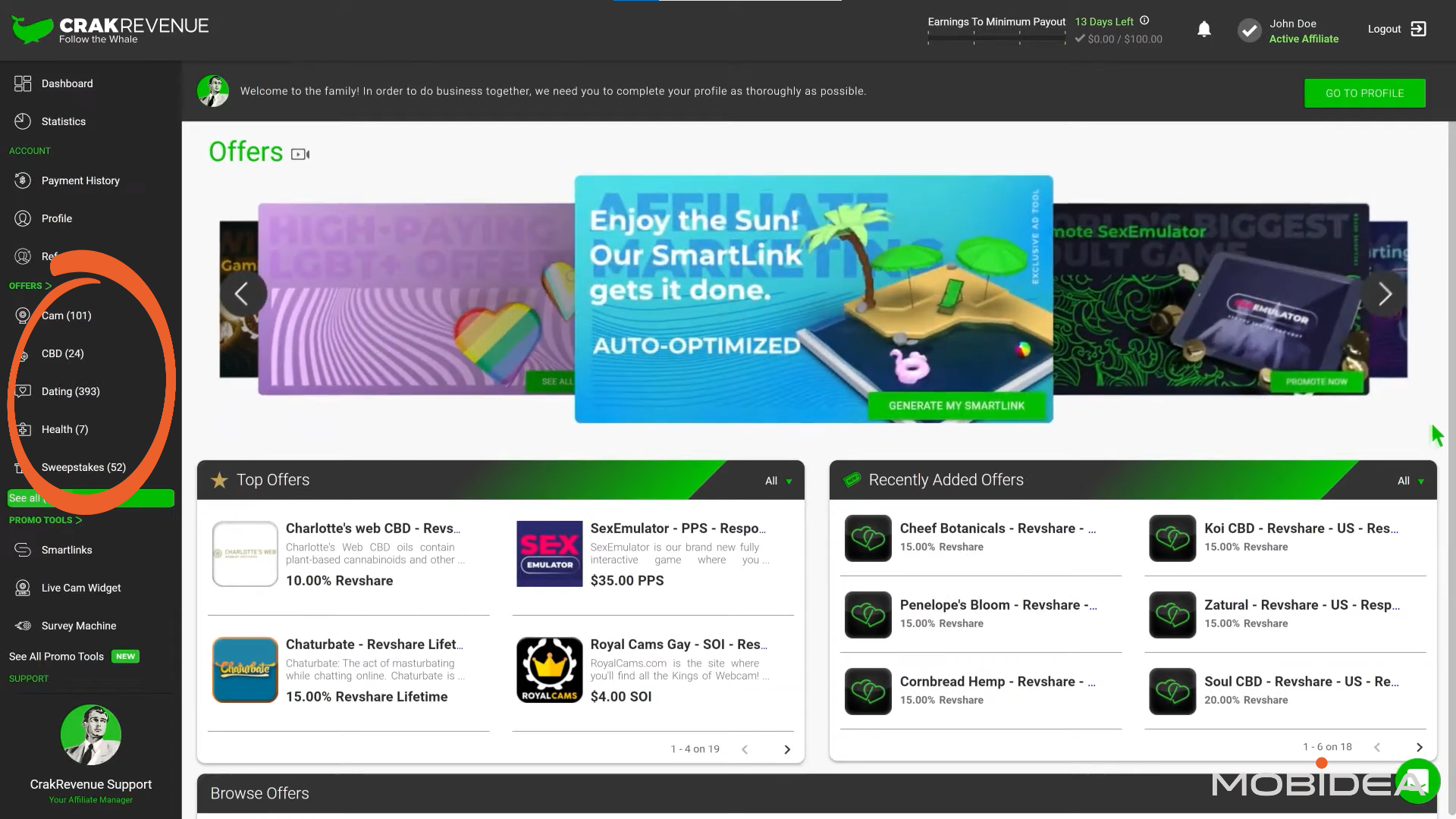Screen dimensions: 1456x819
Task: Click the Logout button
Action: click(1397, 29)
